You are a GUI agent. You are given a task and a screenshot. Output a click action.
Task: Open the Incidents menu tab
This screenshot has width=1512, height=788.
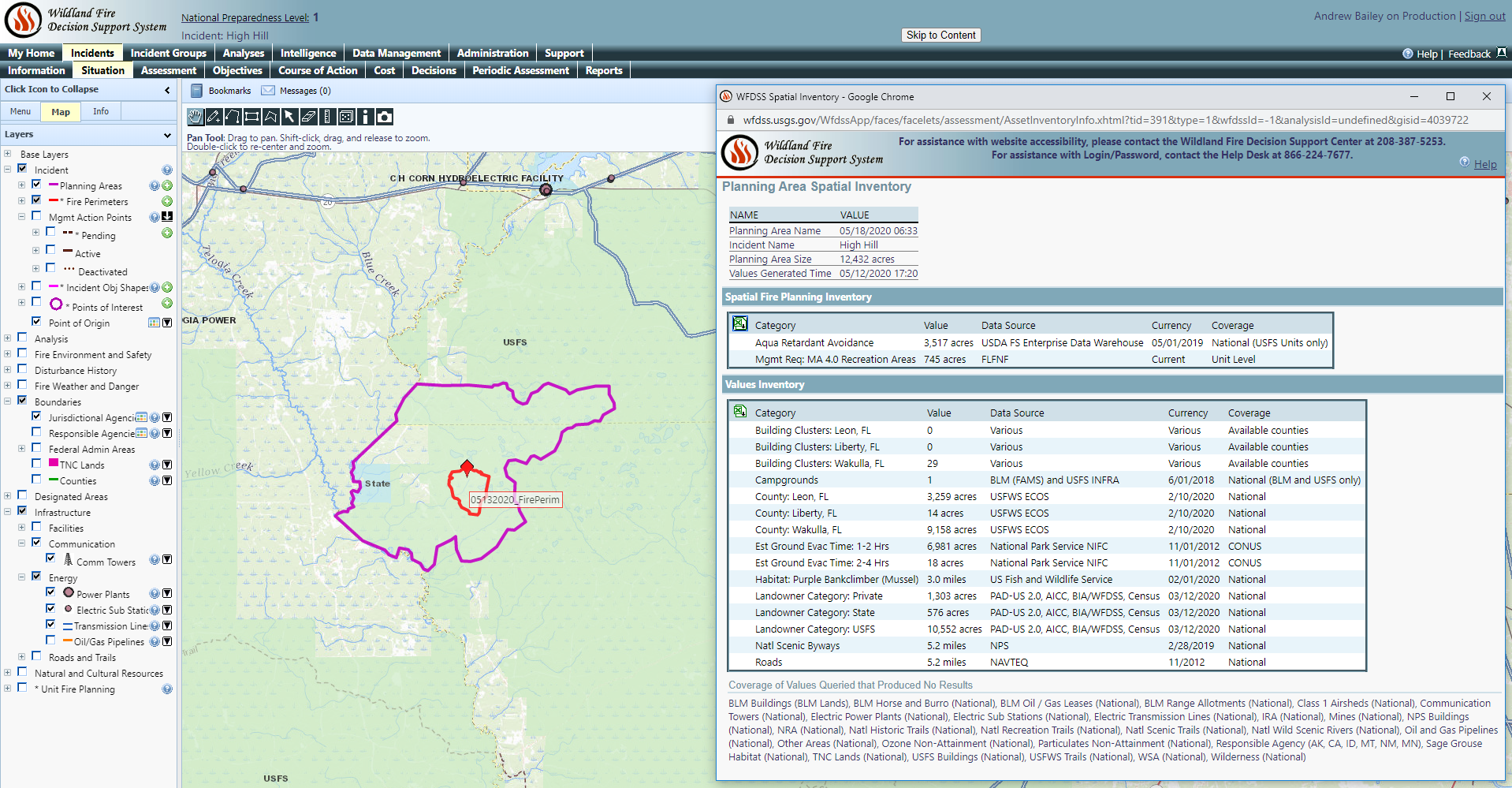92,53
